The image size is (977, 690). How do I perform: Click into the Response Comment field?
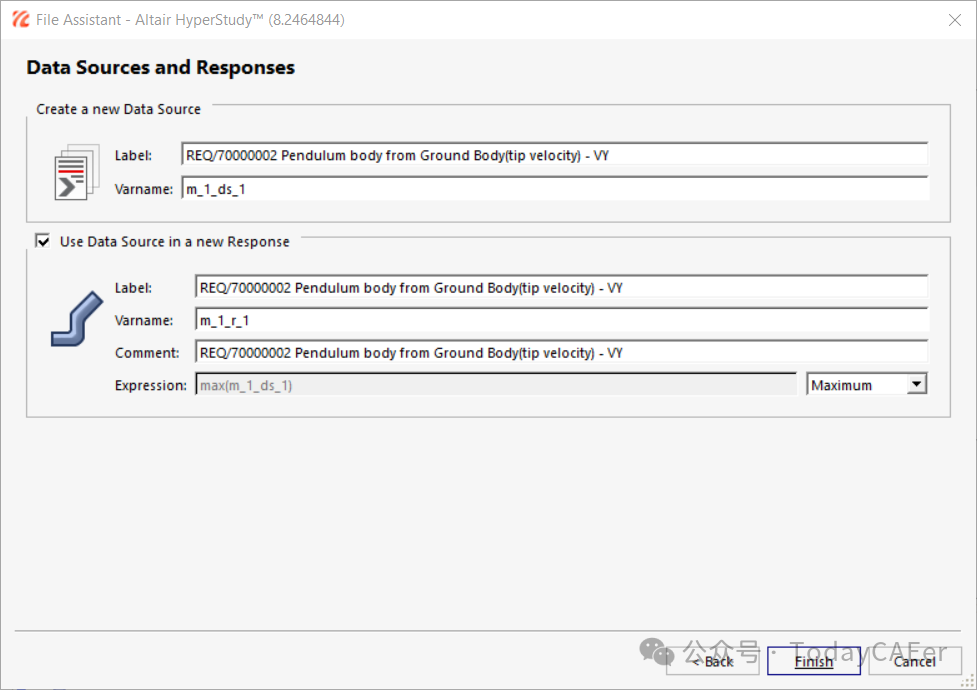coord(561,353)
